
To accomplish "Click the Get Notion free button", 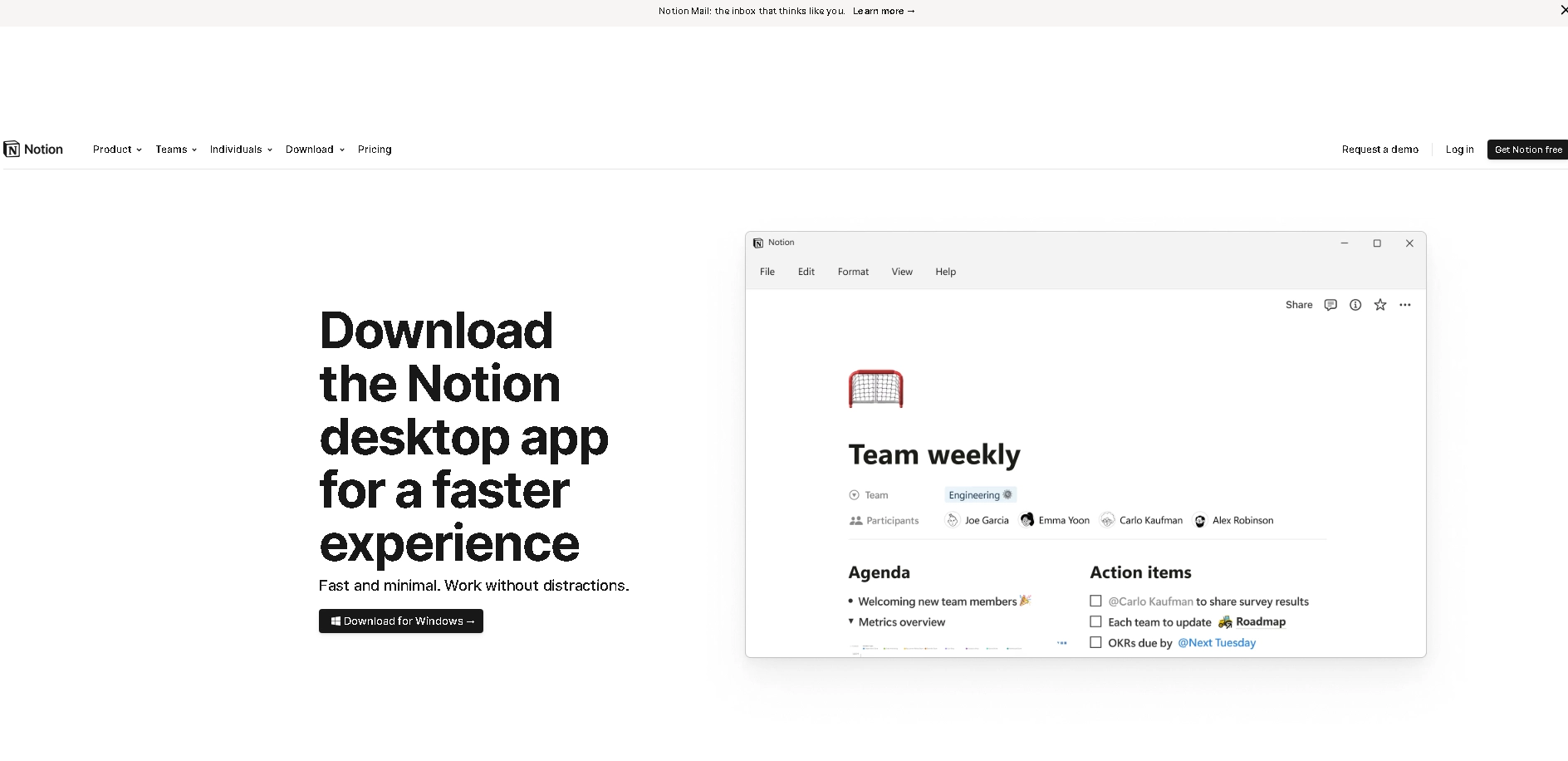I will [x=1528, y=150].
